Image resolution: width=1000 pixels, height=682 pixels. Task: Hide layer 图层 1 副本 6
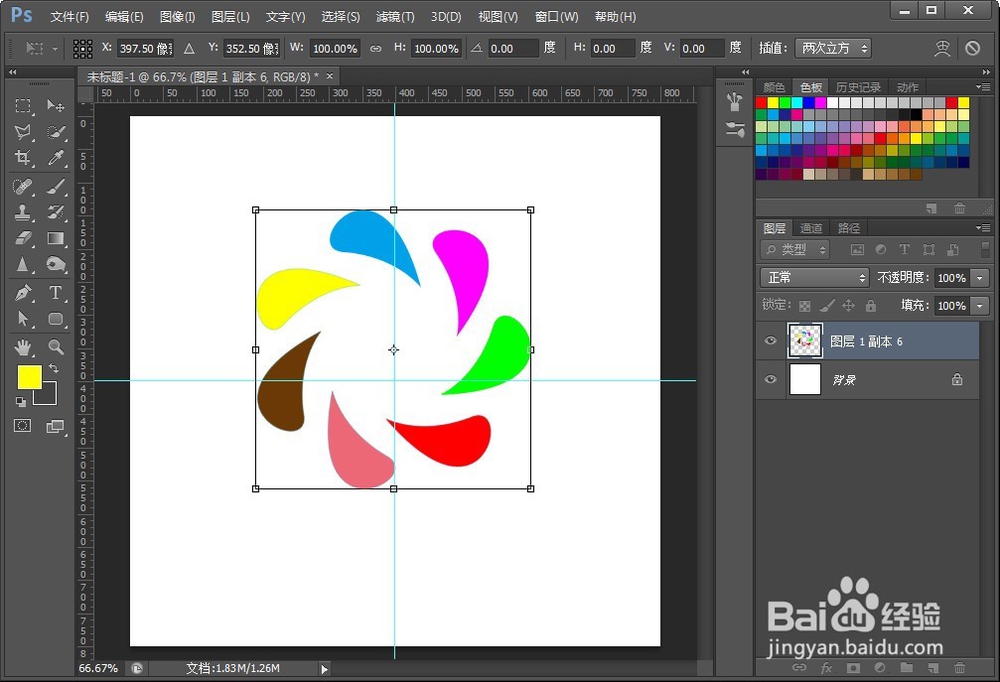pos(770,341)
